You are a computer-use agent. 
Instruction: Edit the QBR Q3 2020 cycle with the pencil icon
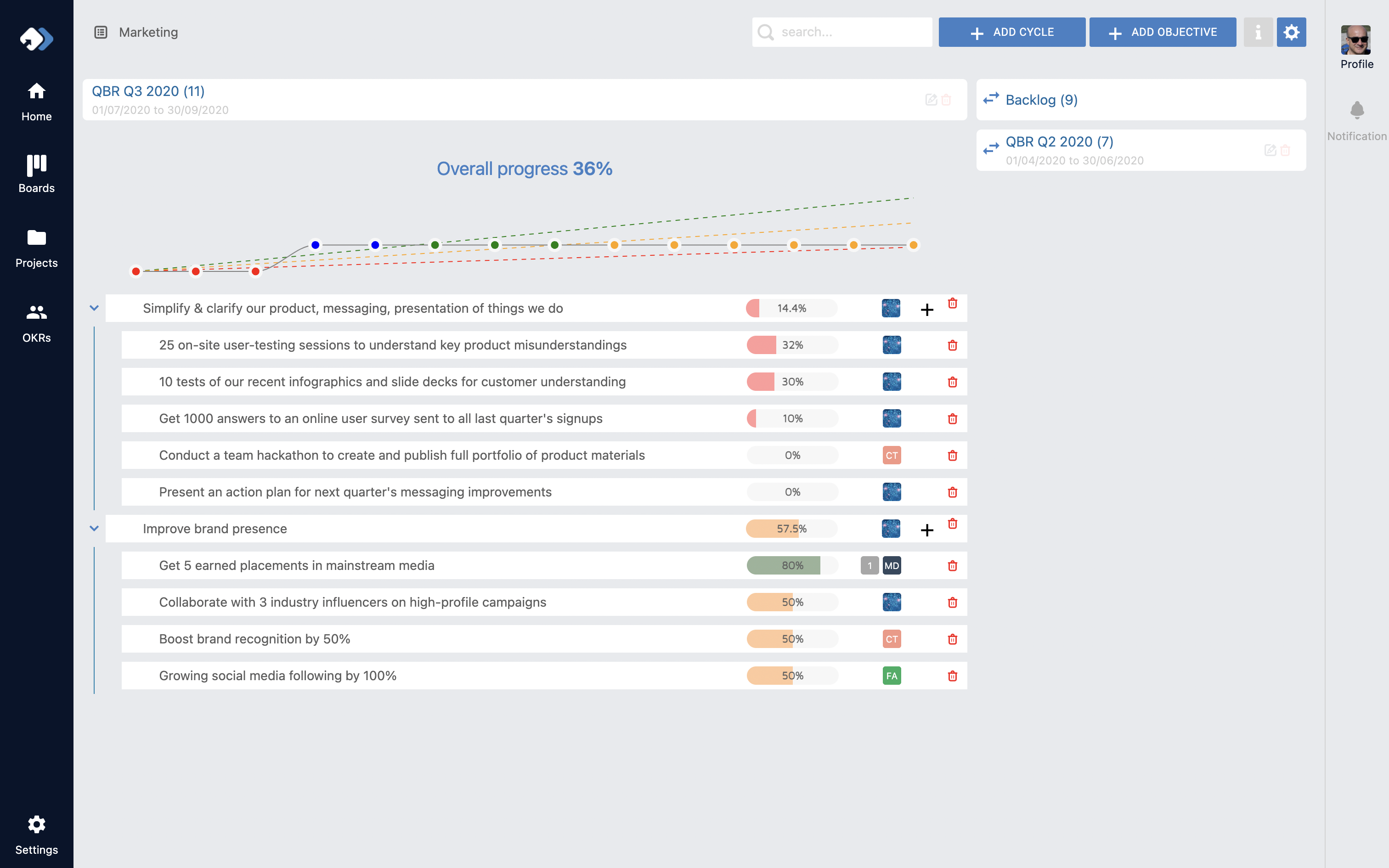[931, 99]
